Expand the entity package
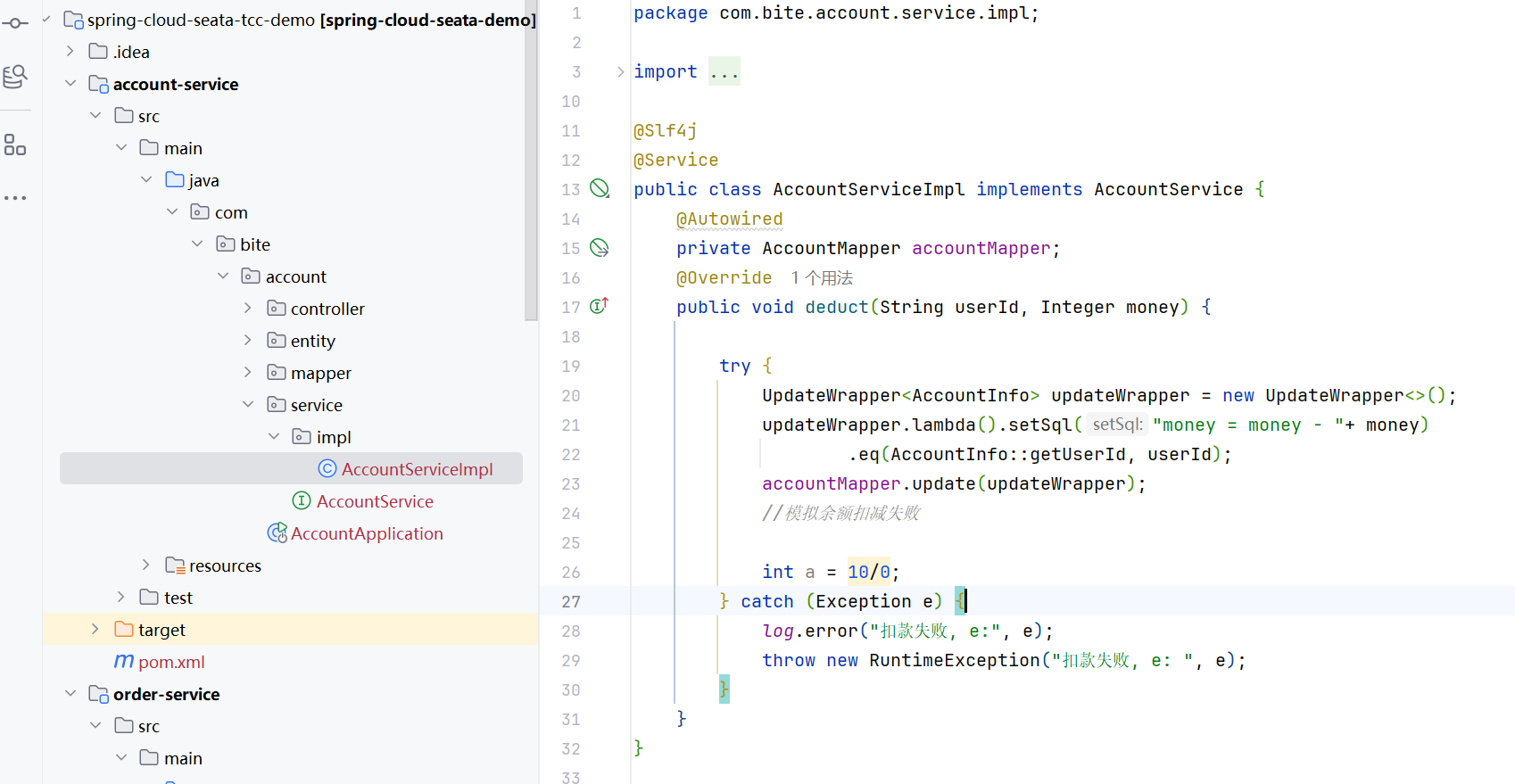Viewport: 1515px width, 784px height. (248, 340)
